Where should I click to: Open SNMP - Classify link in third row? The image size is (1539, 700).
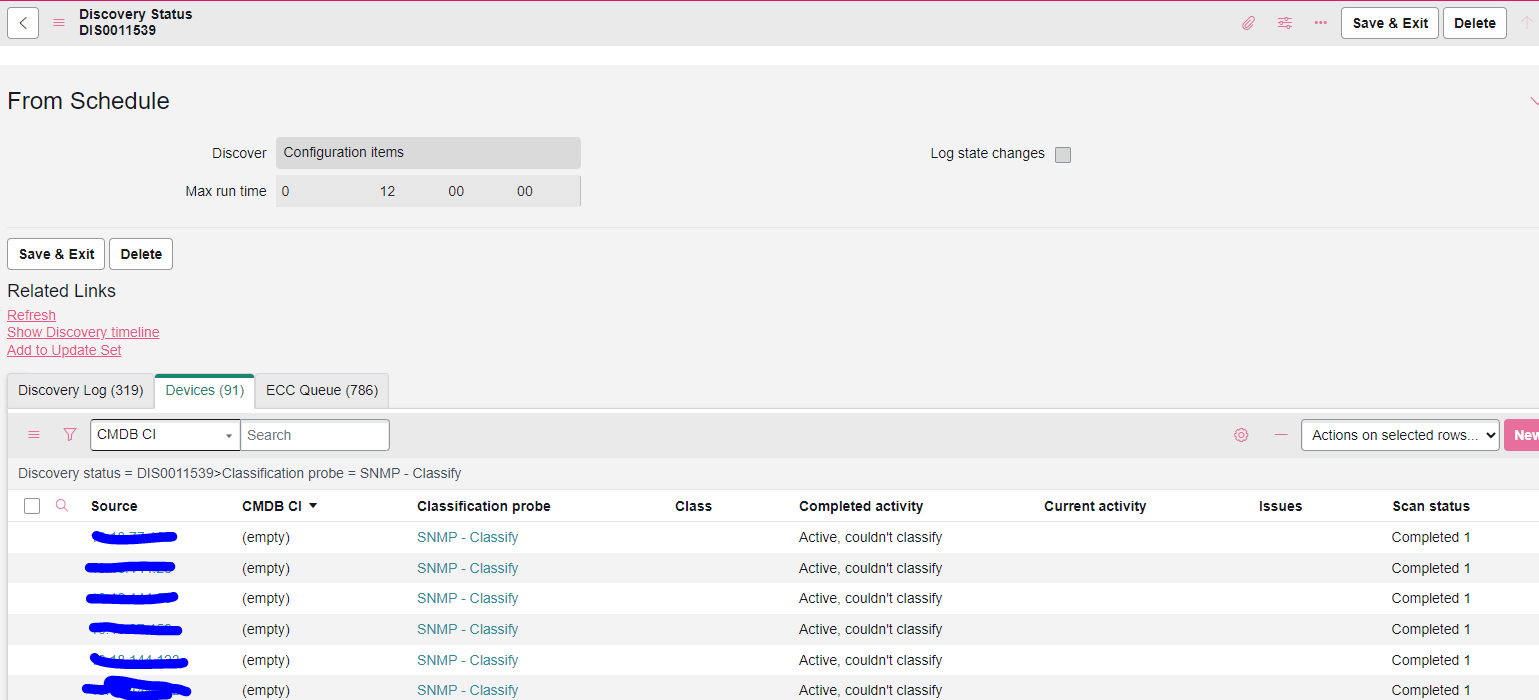[x=467, y=598]
